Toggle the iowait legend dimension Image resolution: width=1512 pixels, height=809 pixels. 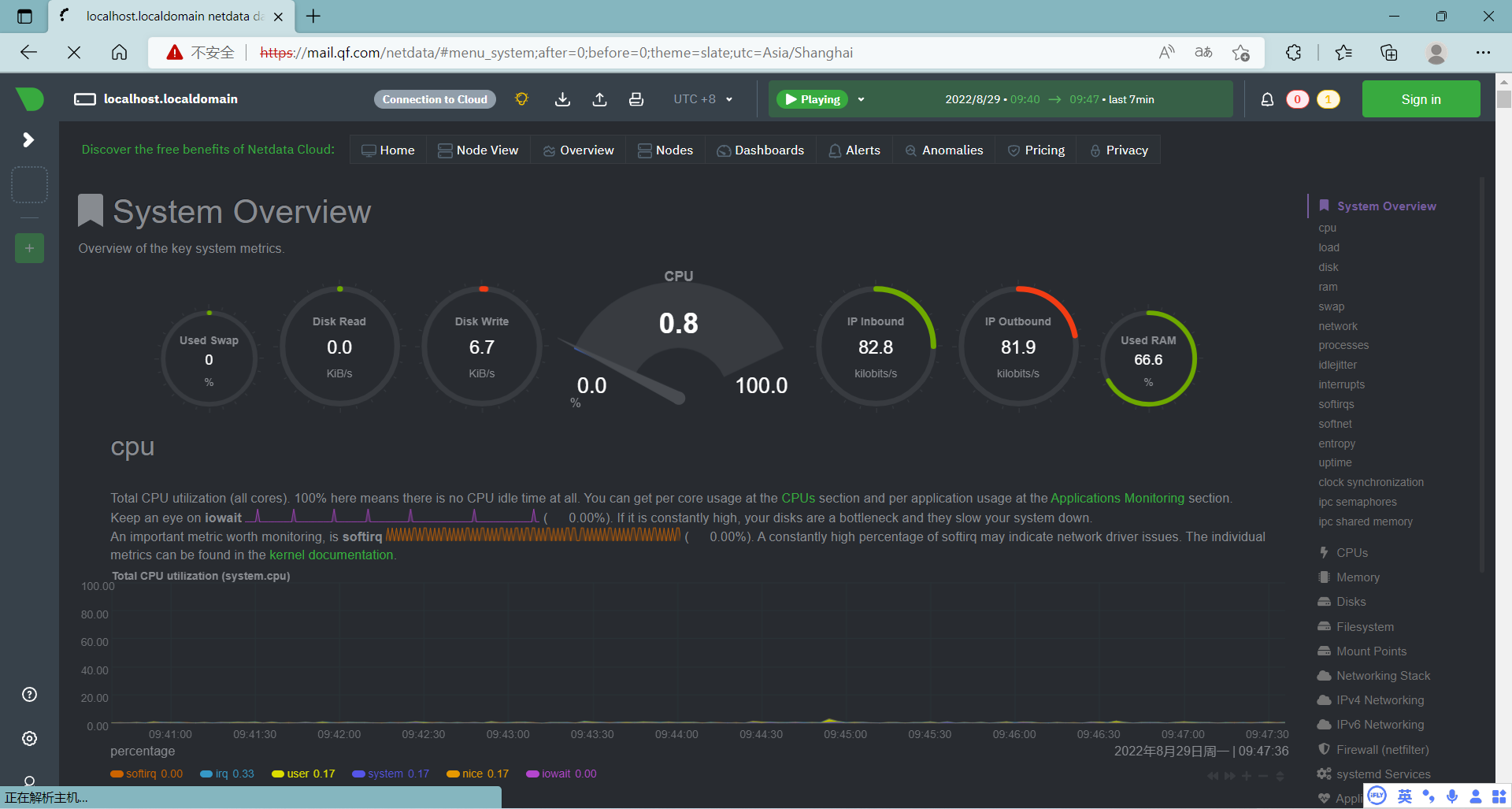[561, 774]
